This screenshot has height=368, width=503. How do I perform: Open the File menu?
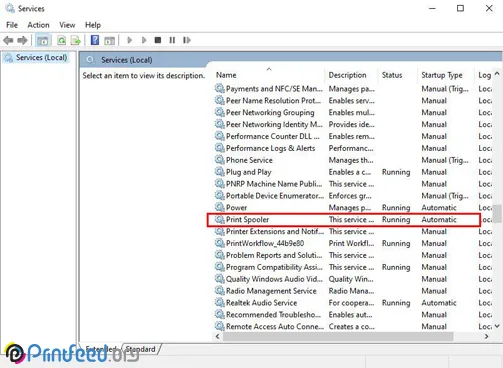[12, 25]
